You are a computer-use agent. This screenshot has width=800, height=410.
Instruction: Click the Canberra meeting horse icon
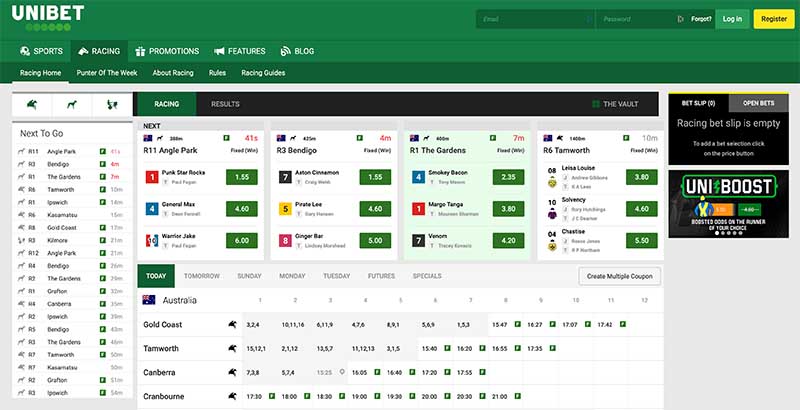point(233,372)
